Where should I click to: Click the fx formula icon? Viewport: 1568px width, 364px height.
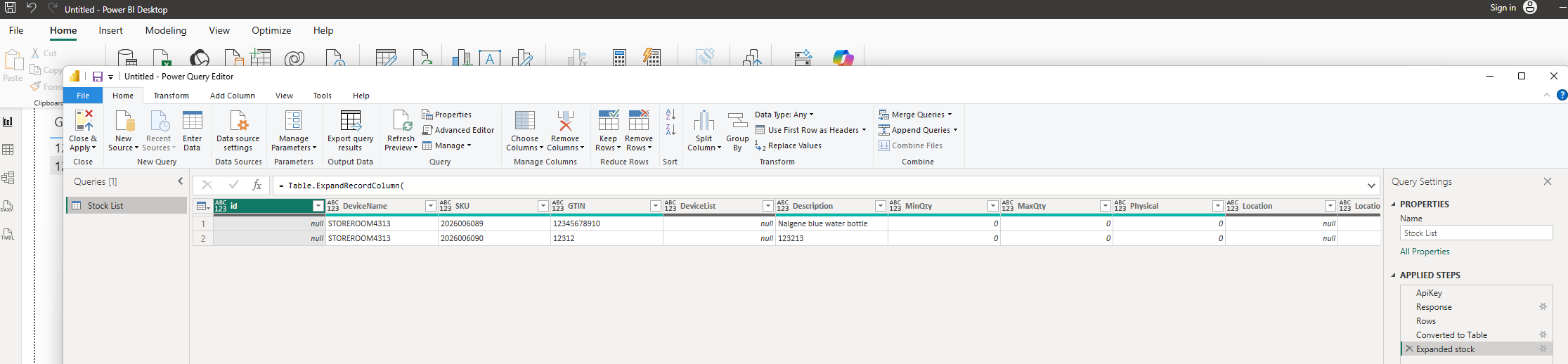coord(257,185)
